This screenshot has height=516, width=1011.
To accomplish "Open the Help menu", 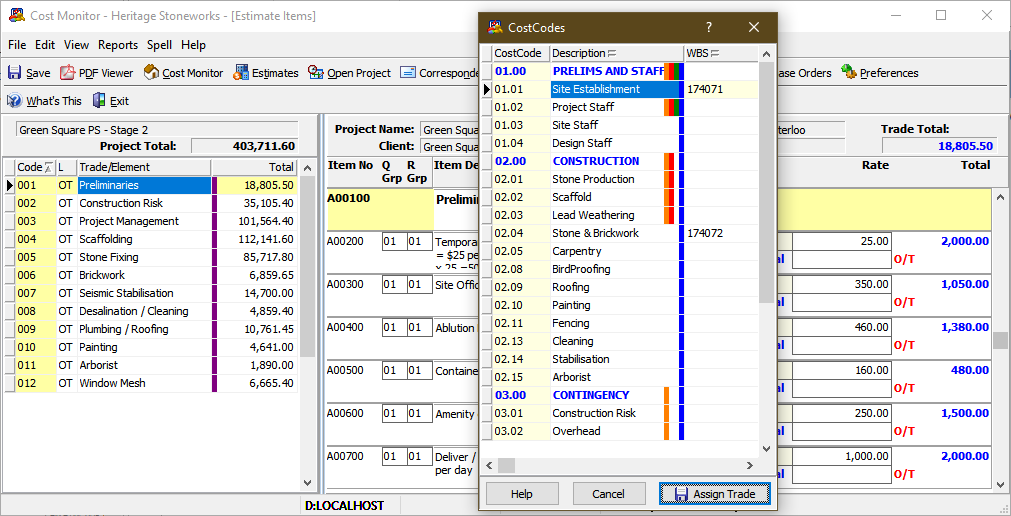I will [193, 45].
